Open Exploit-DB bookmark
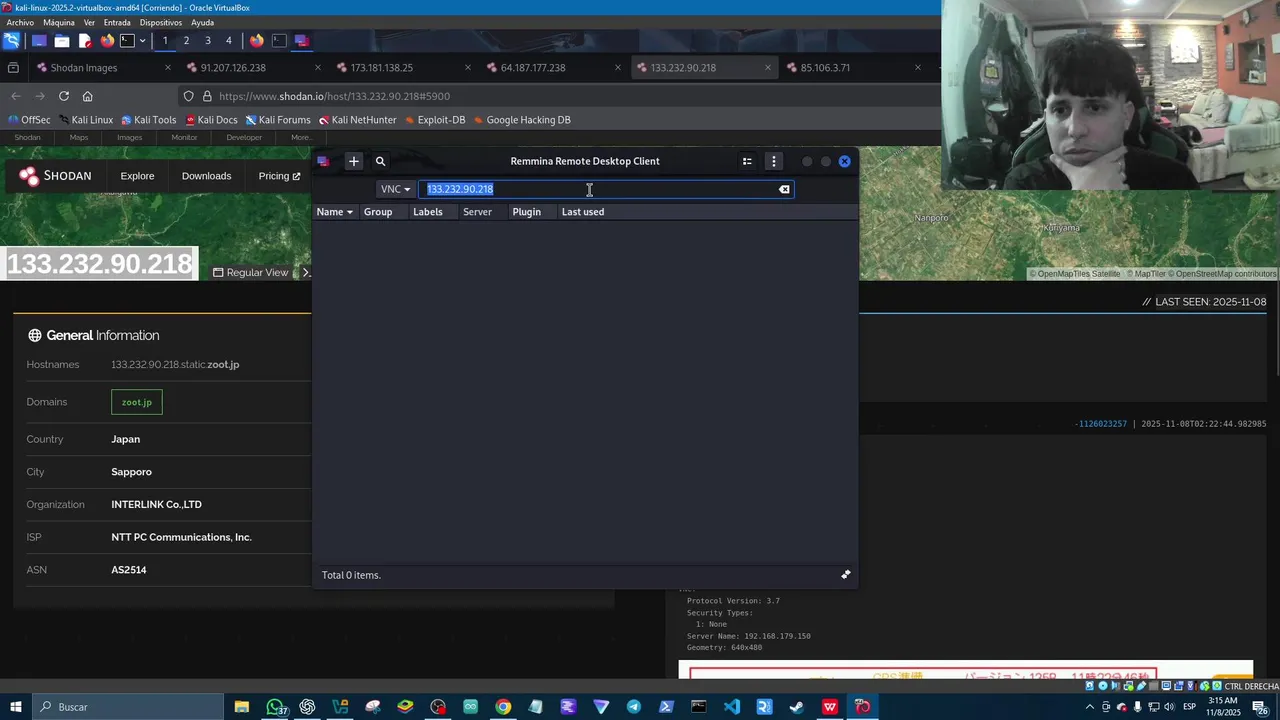The height and width of the screenshot is (720, 1280). (x=434, y=120)
